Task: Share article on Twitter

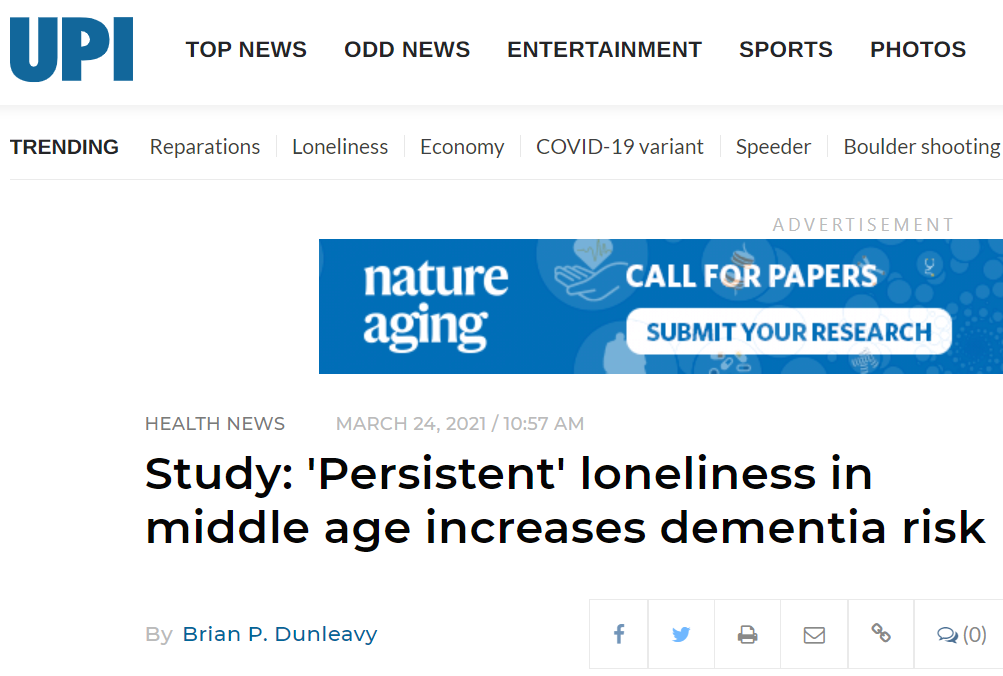Action: (x=681, y=634)
